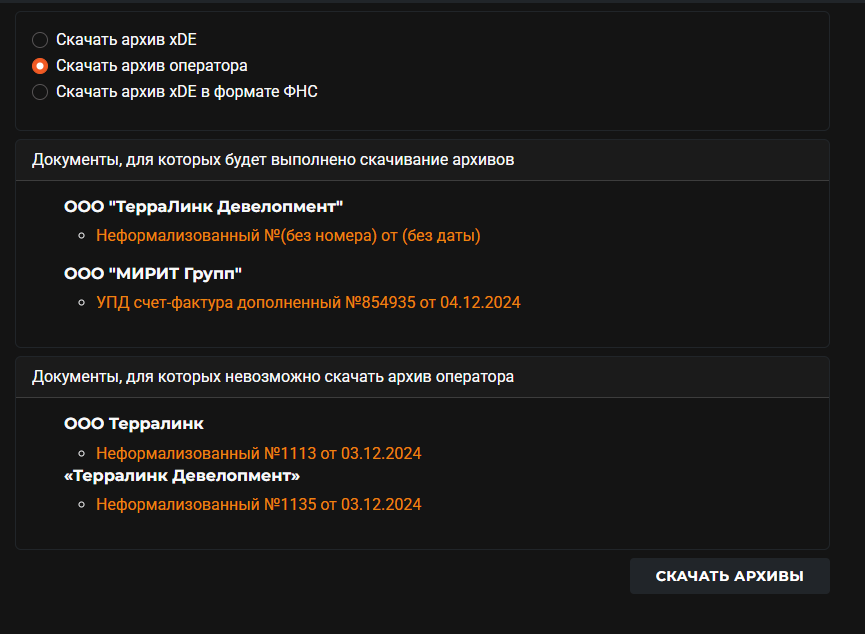Click the bullet beside Неформализованный №(без номера)
865x634 pixels.
click(x=82, y=236)
